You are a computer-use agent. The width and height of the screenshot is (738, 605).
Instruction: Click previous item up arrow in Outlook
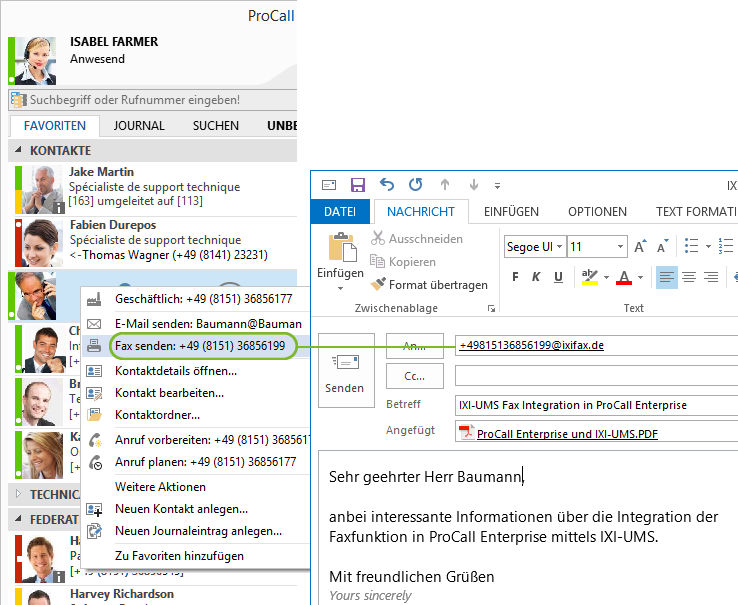(445, 185)
